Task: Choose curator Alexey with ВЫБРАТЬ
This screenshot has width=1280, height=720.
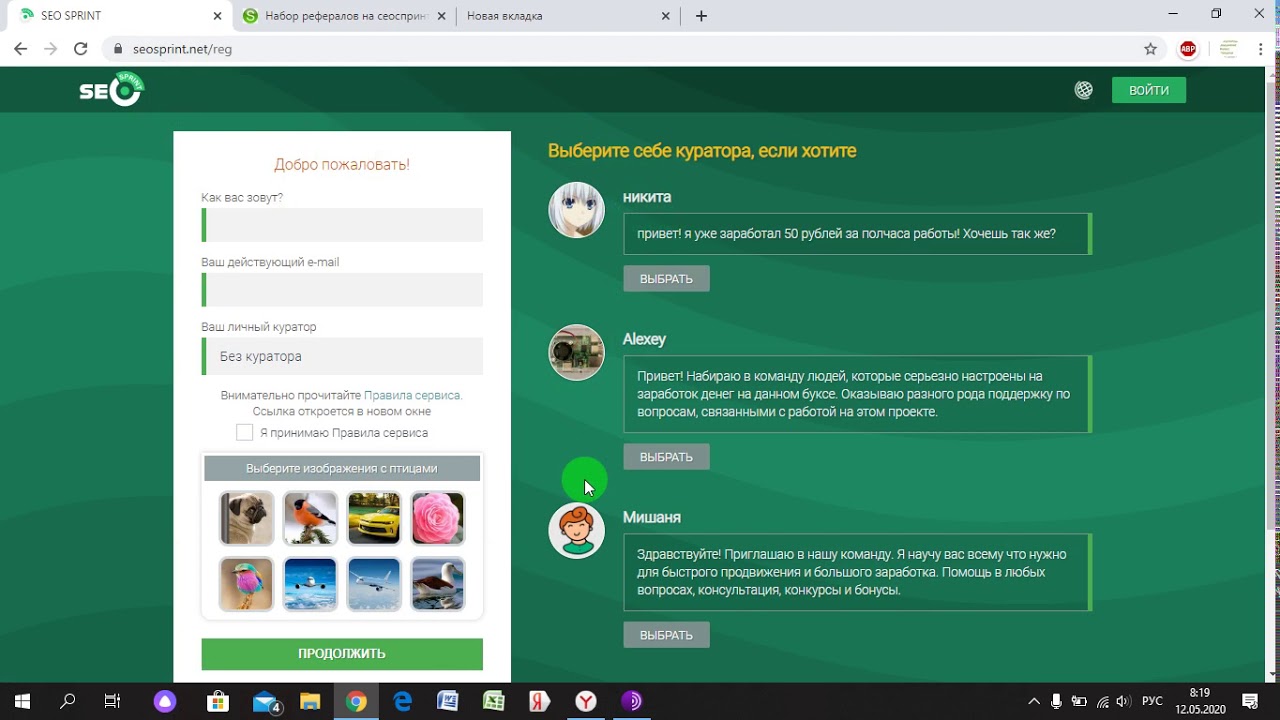Action: click(x=666, y=457)
